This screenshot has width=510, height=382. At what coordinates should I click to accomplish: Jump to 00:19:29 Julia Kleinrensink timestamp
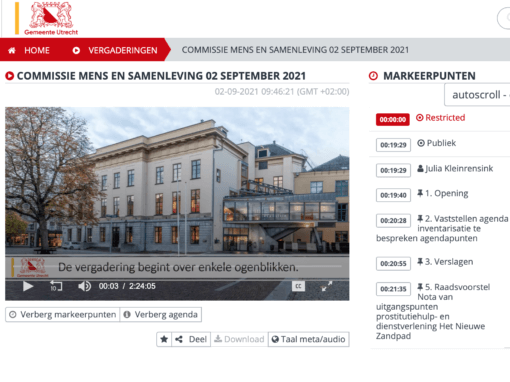[x=393, y=170]
